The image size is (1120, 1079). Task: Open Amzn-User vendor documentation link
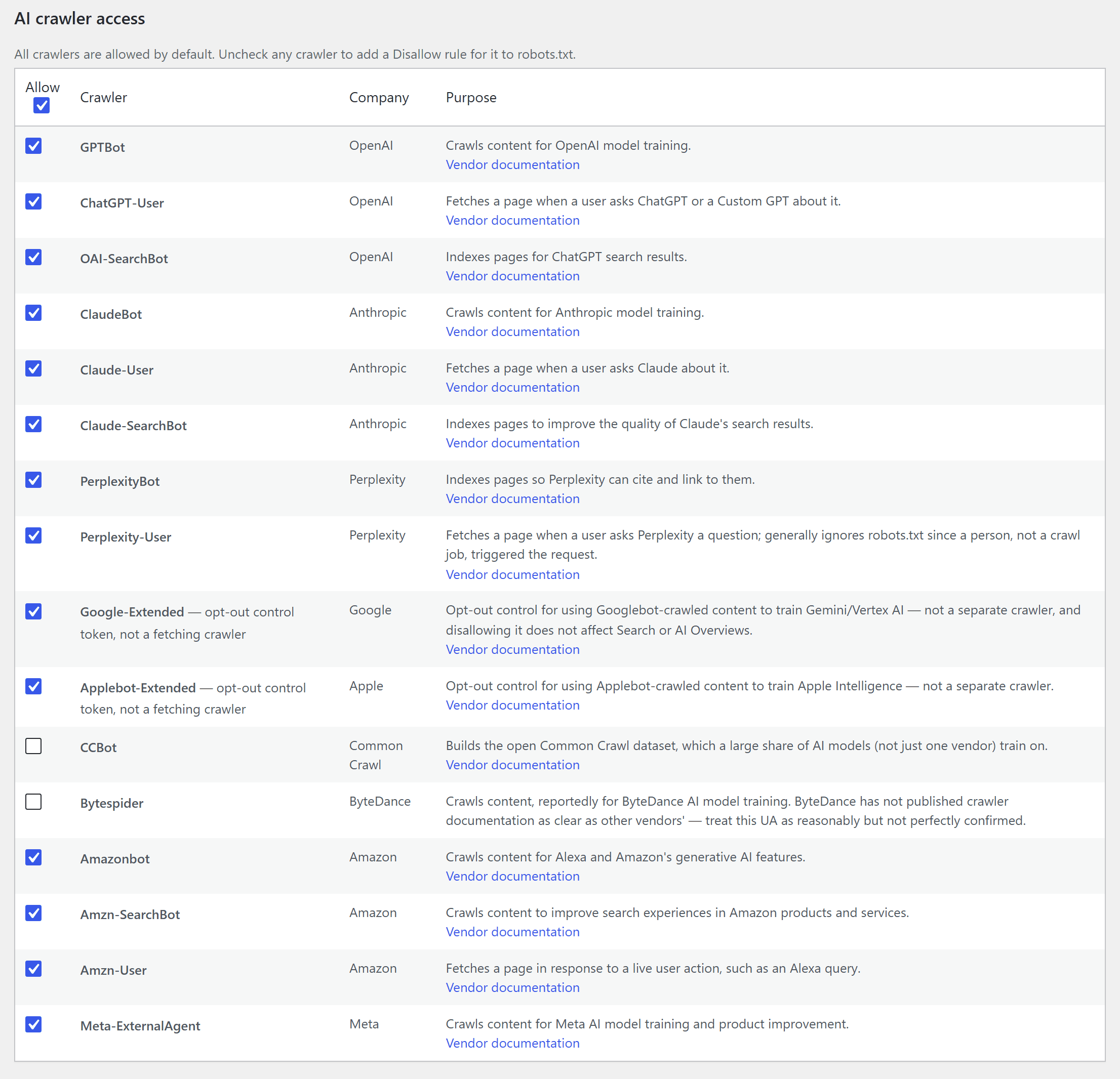click(512, 987)
